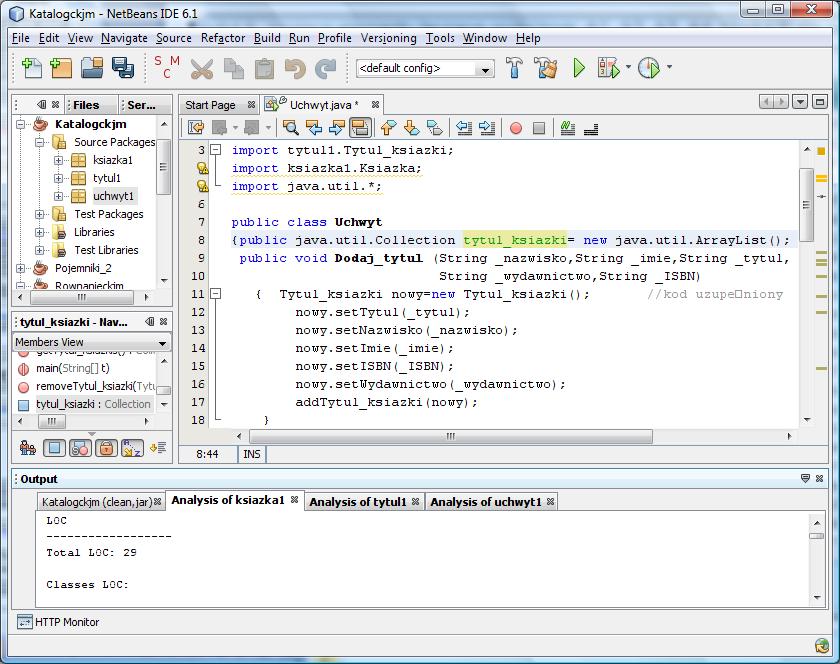Viewport: 840px width, 664px height.
Task: Toggle Show Non-Public Members lock filter
Action: [106, 447]
